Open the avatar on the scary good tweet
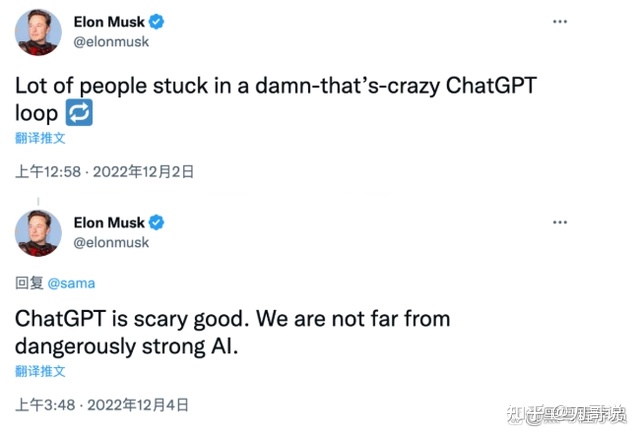The height and width of the screenshot is (439, 640). pos(38,233)
